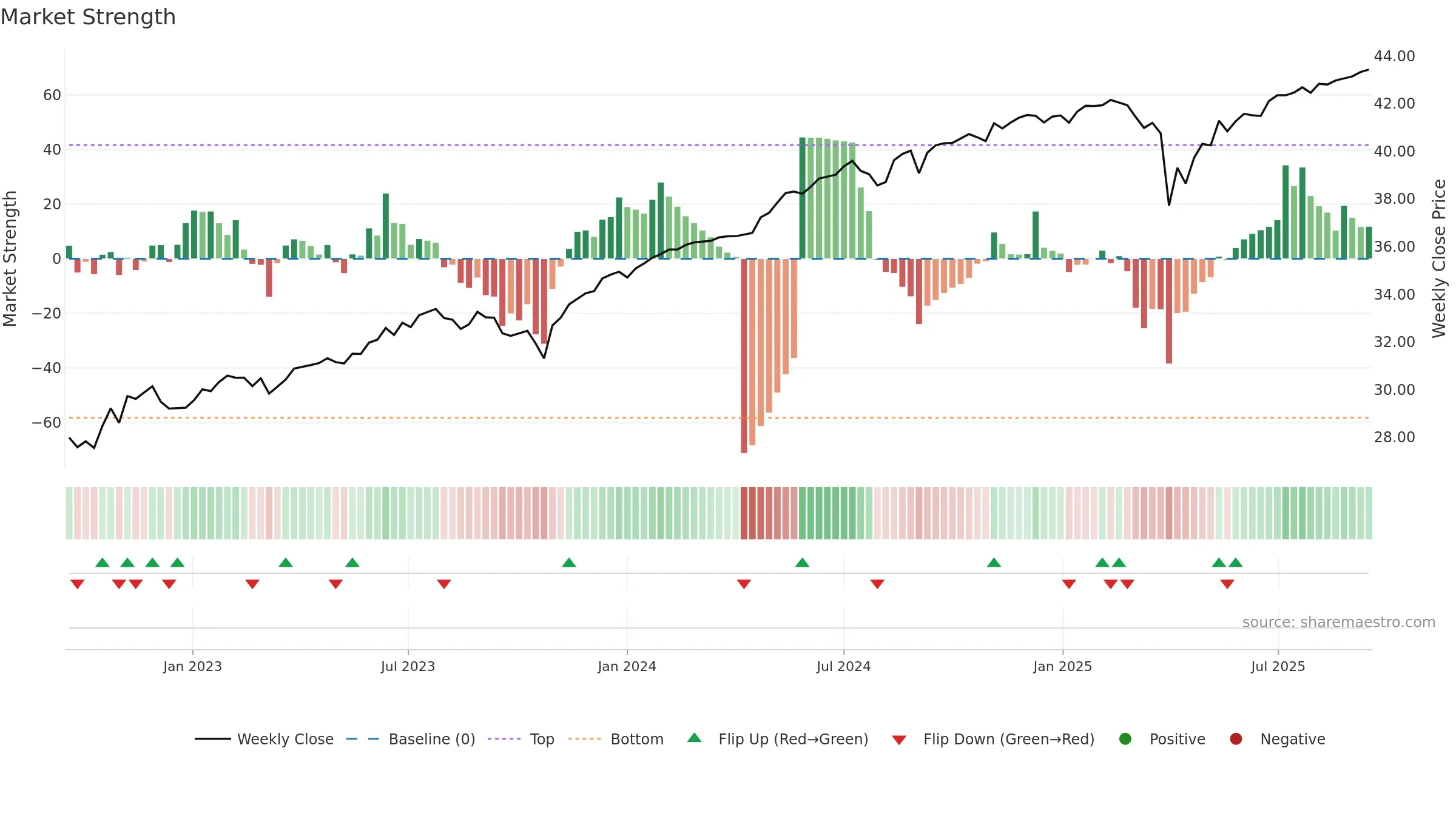1456x819 pixels.
Task: Toggle the Baseline (0) legend entry
Action: pyautogui.click(x=411, y=739)
